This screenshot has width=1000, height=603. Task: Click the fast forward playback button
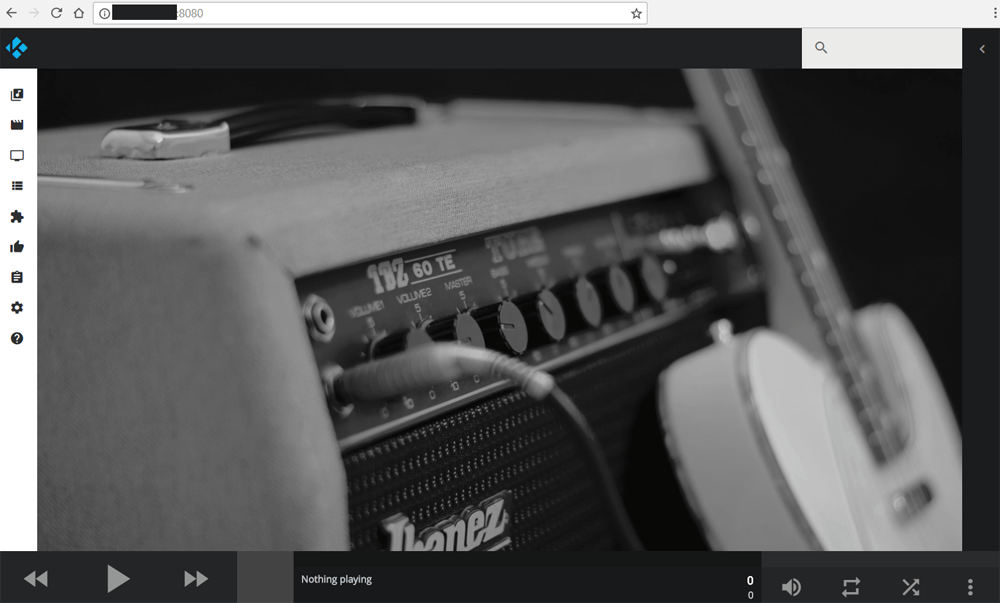pyautogui.click(x=196, y=579)
